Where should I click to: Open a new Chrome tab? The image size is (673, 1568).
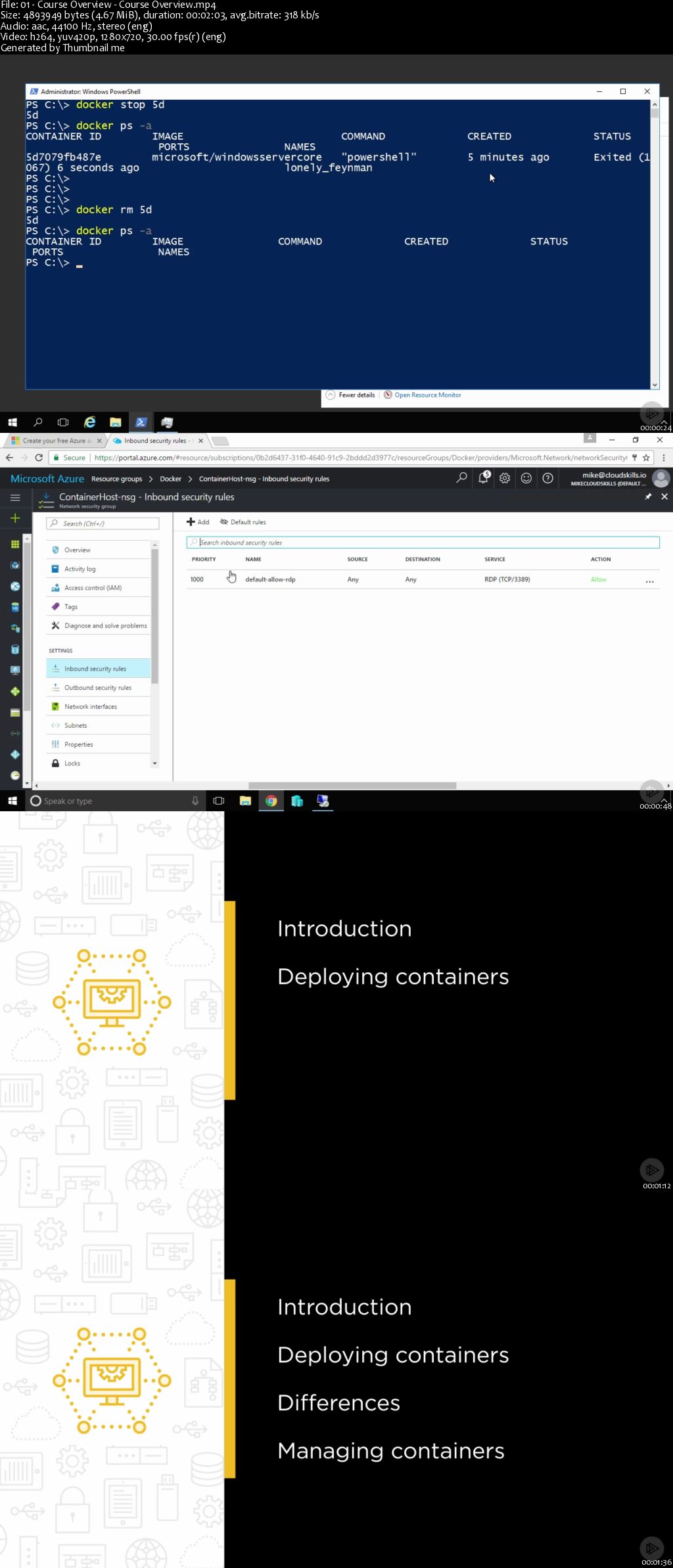(221, 441)
